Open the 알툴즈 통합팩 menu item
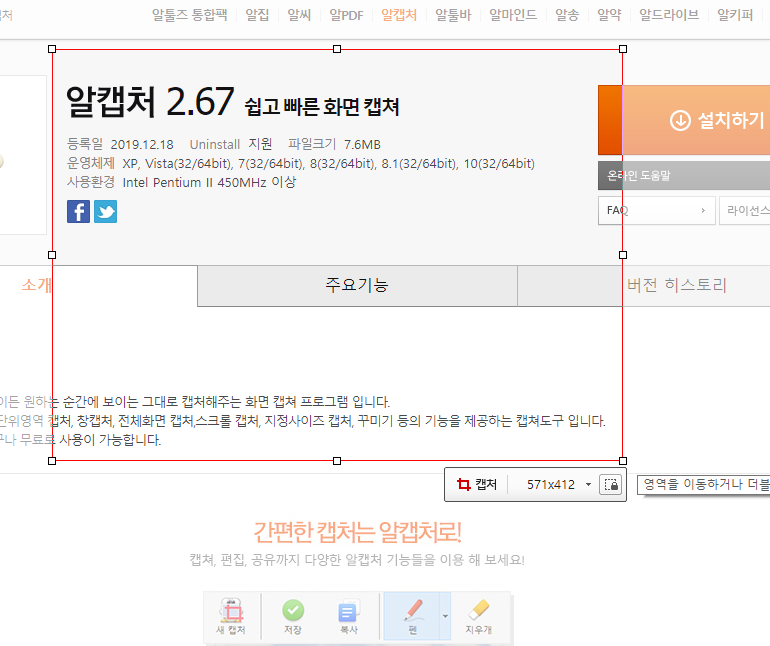Screen dimensions: 770x646 (x=190, y=15)
